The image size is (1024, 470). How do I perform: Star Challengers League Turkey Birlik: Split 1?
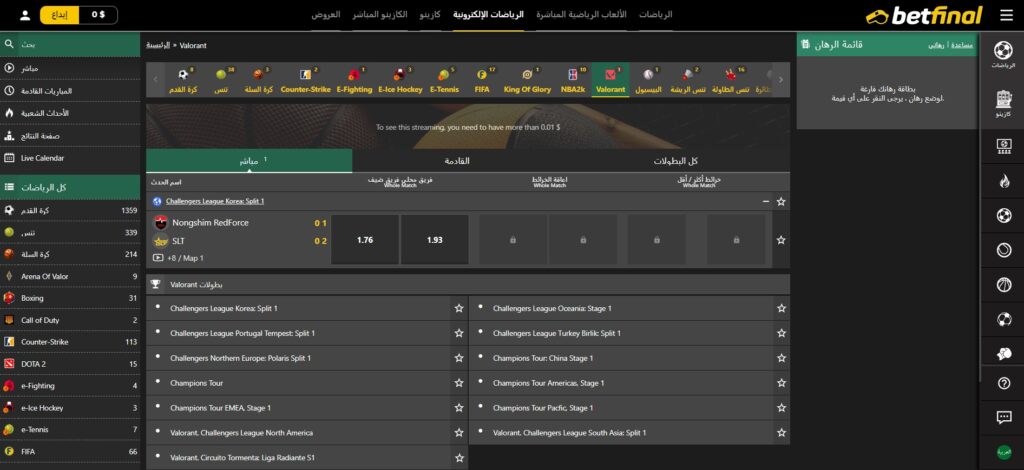pos(781,333)
